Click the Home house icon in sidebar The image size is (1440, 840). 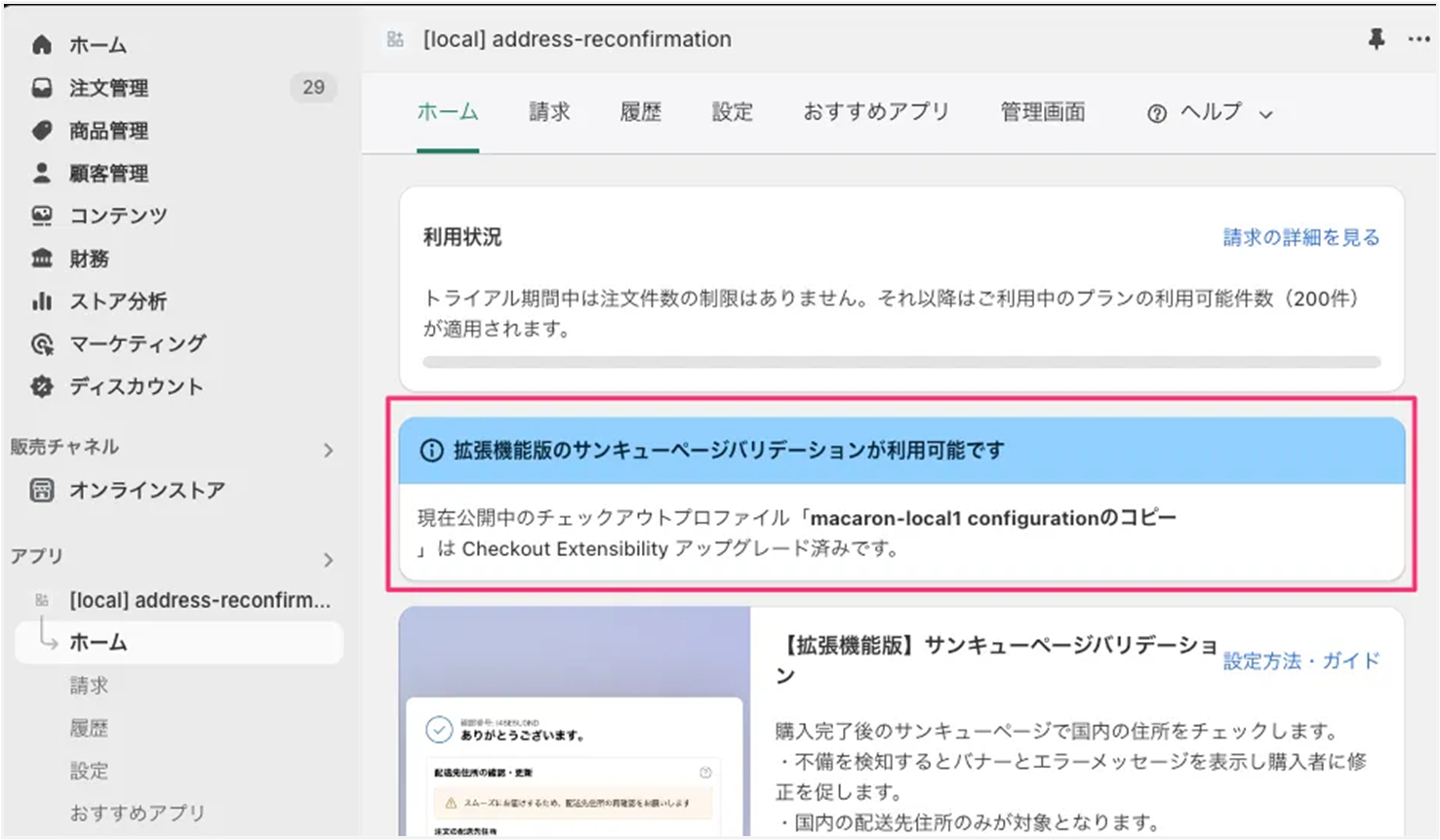[x=42, y=45]
